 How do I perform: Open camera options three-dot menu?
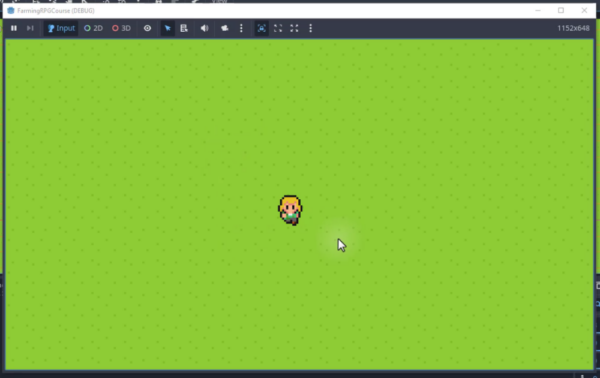(241, 28)
